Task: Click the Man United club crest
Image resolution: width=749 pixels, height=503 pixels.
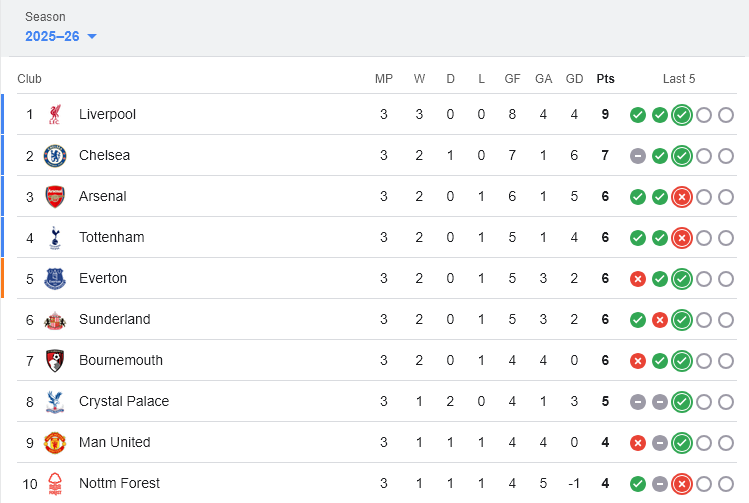Action: pos(54,443)
